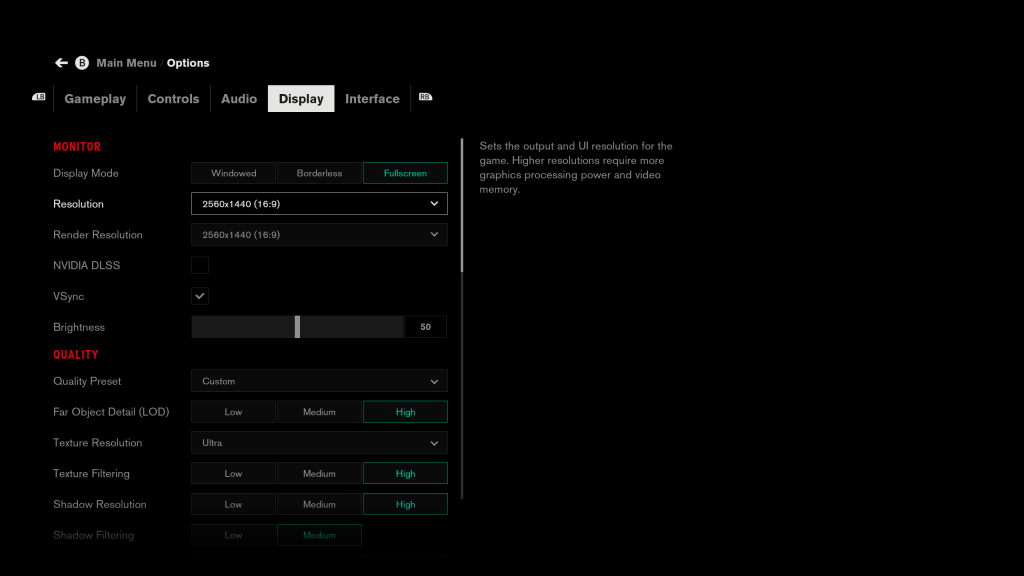Click the B controller button icon

[82, 63]
